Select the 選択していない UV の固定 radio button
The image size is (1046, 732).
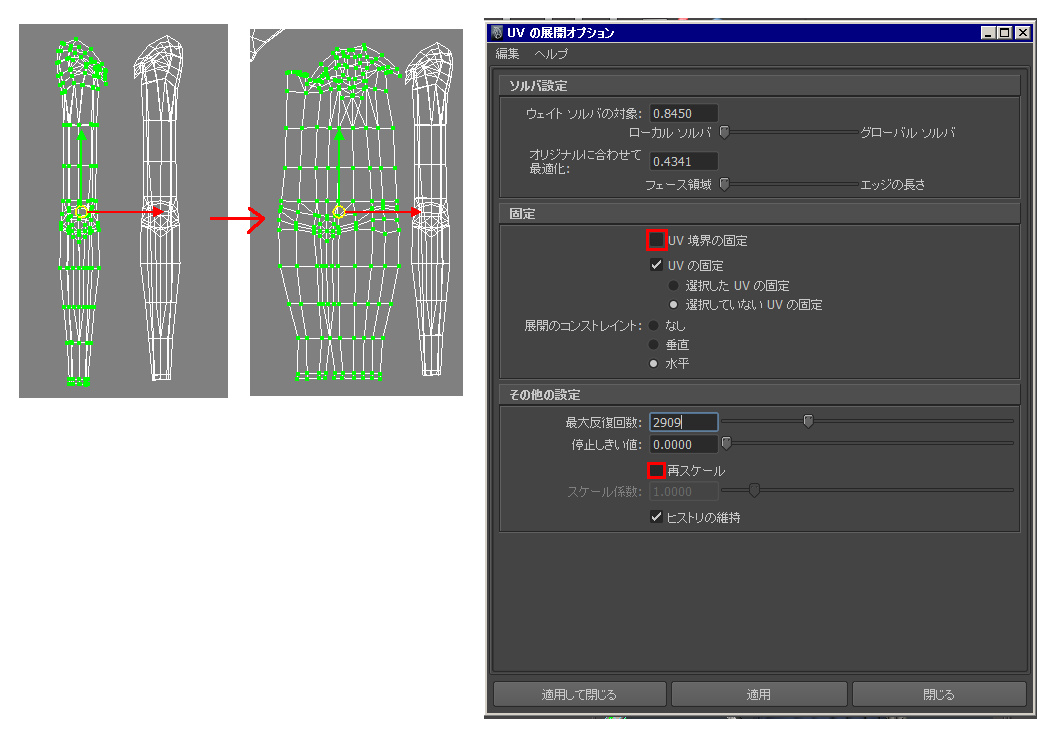tap(673, 304)
